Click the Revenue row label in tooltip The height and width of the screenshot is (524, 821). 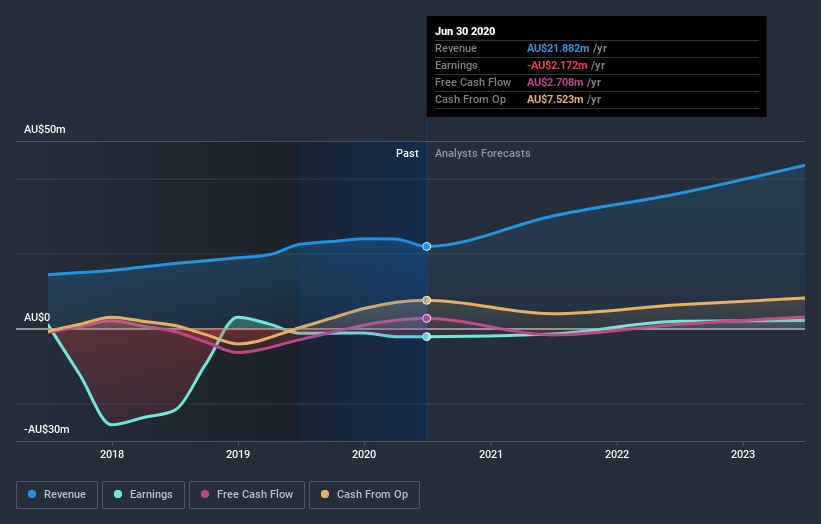click(x=456, y=48)
